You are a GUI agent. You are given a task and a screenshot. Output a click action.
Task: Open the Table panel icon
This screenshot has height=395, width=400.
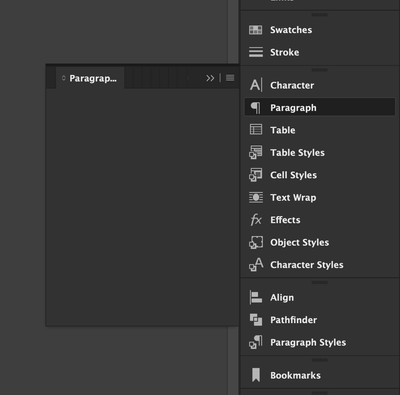[256, 130]
